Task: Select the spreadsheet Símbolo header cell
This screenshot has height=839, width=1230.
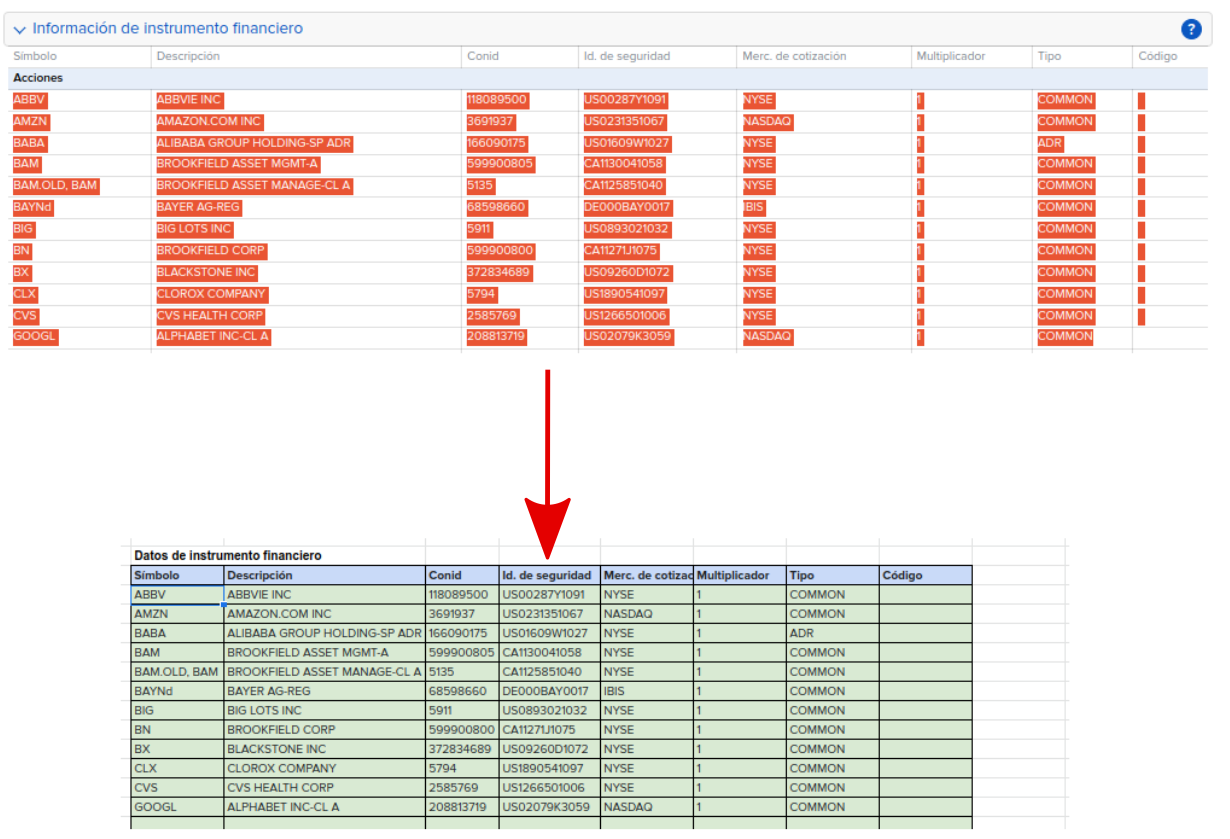Action: (177, 576)
